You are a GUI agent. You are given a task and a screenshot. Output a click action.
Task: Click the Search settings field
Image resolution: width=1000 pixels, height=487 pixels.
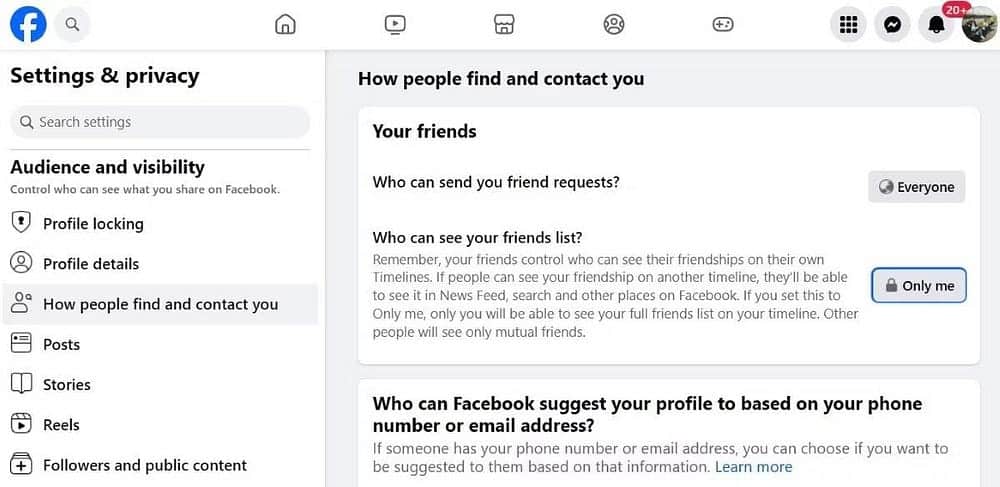(x=160, y=122)
